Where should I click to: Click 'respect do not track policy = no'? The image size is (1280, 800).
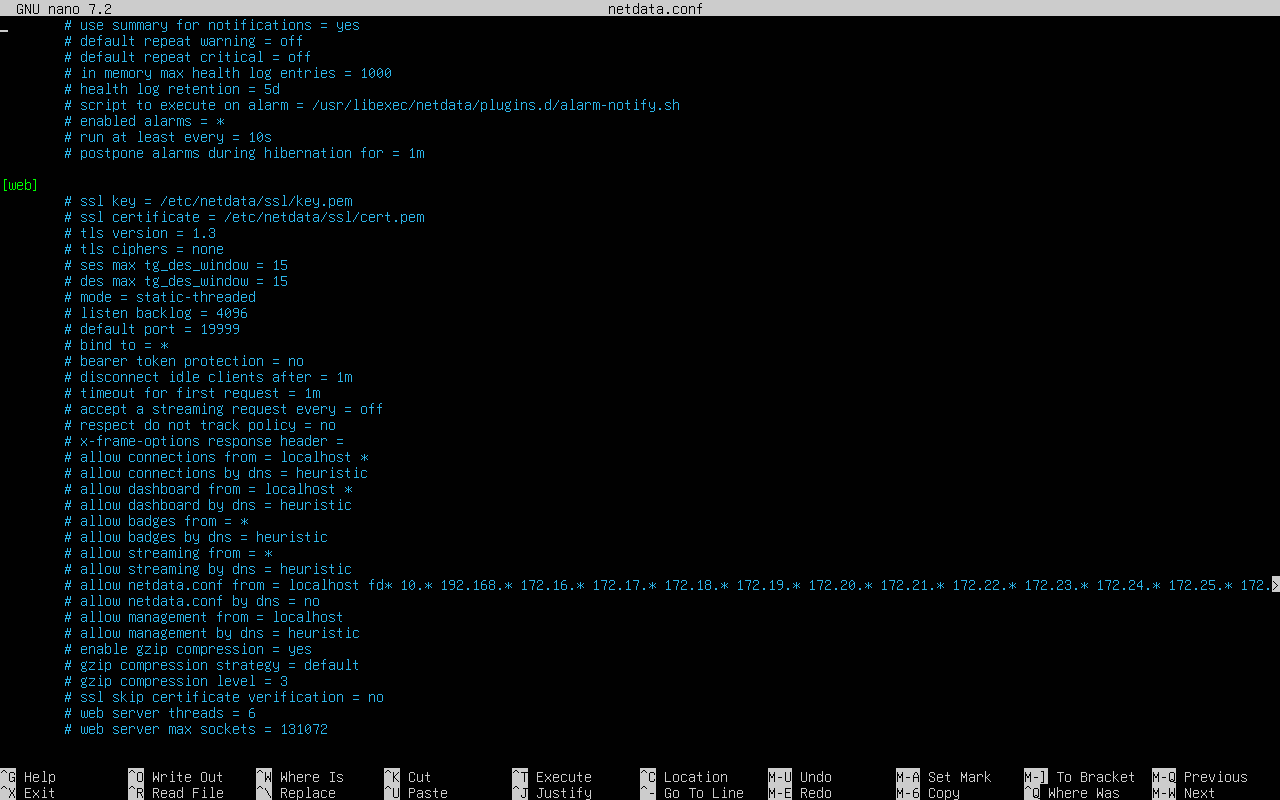tap(200, 425)
